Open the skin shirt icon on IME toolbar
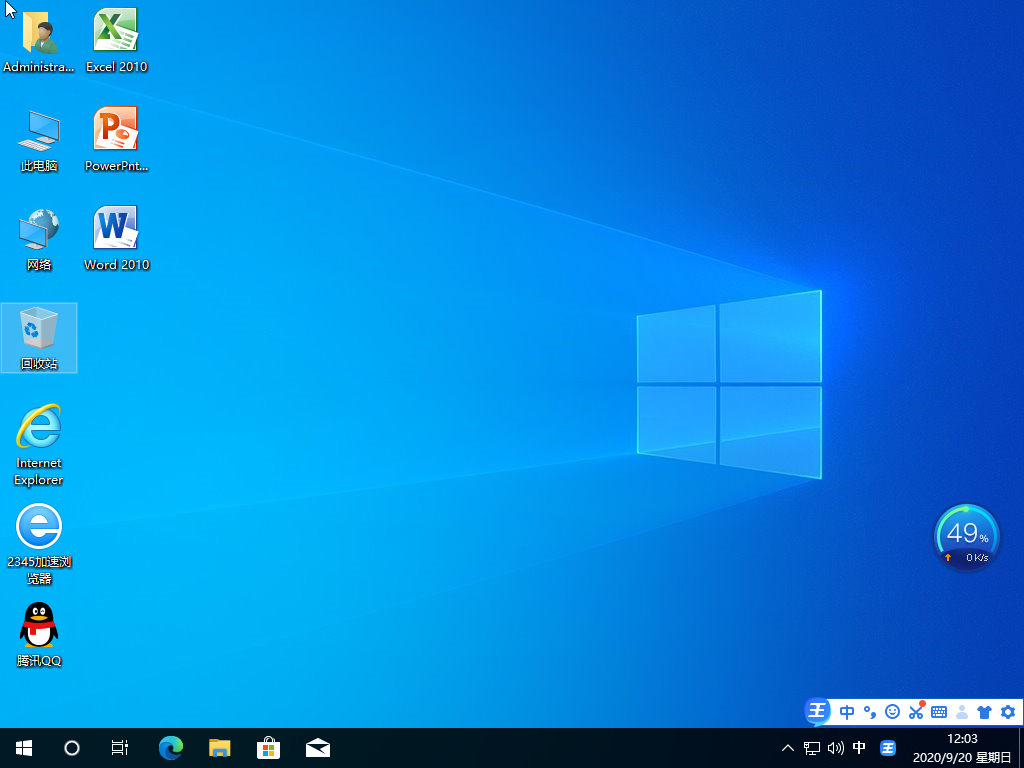 [985, 712]
